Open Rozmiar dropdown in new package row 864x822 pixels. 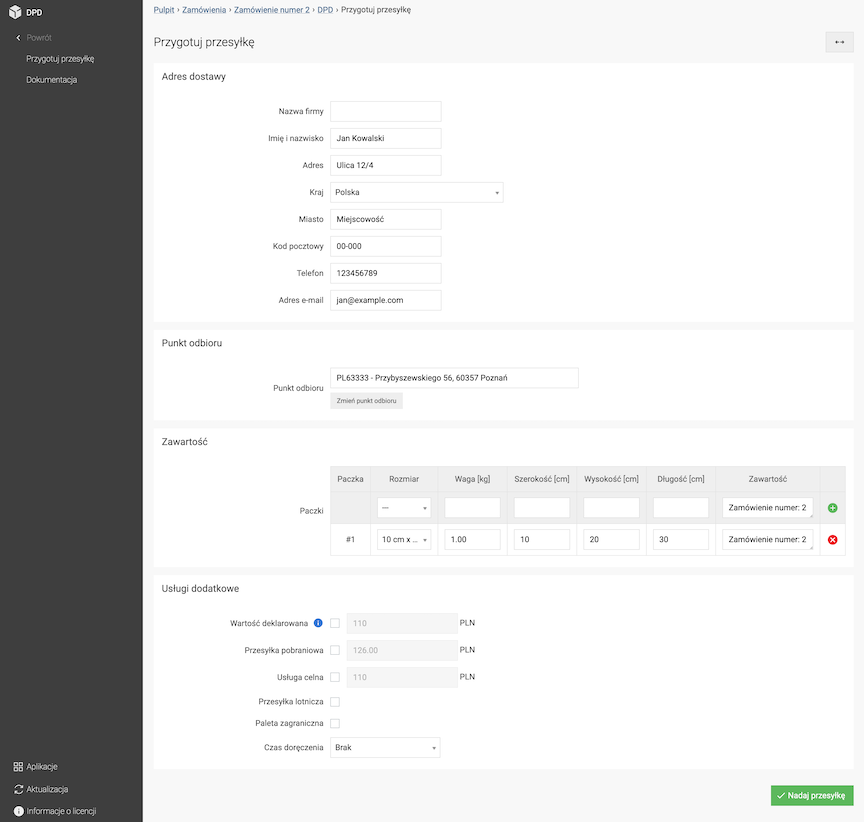click(x=404, y=508)
